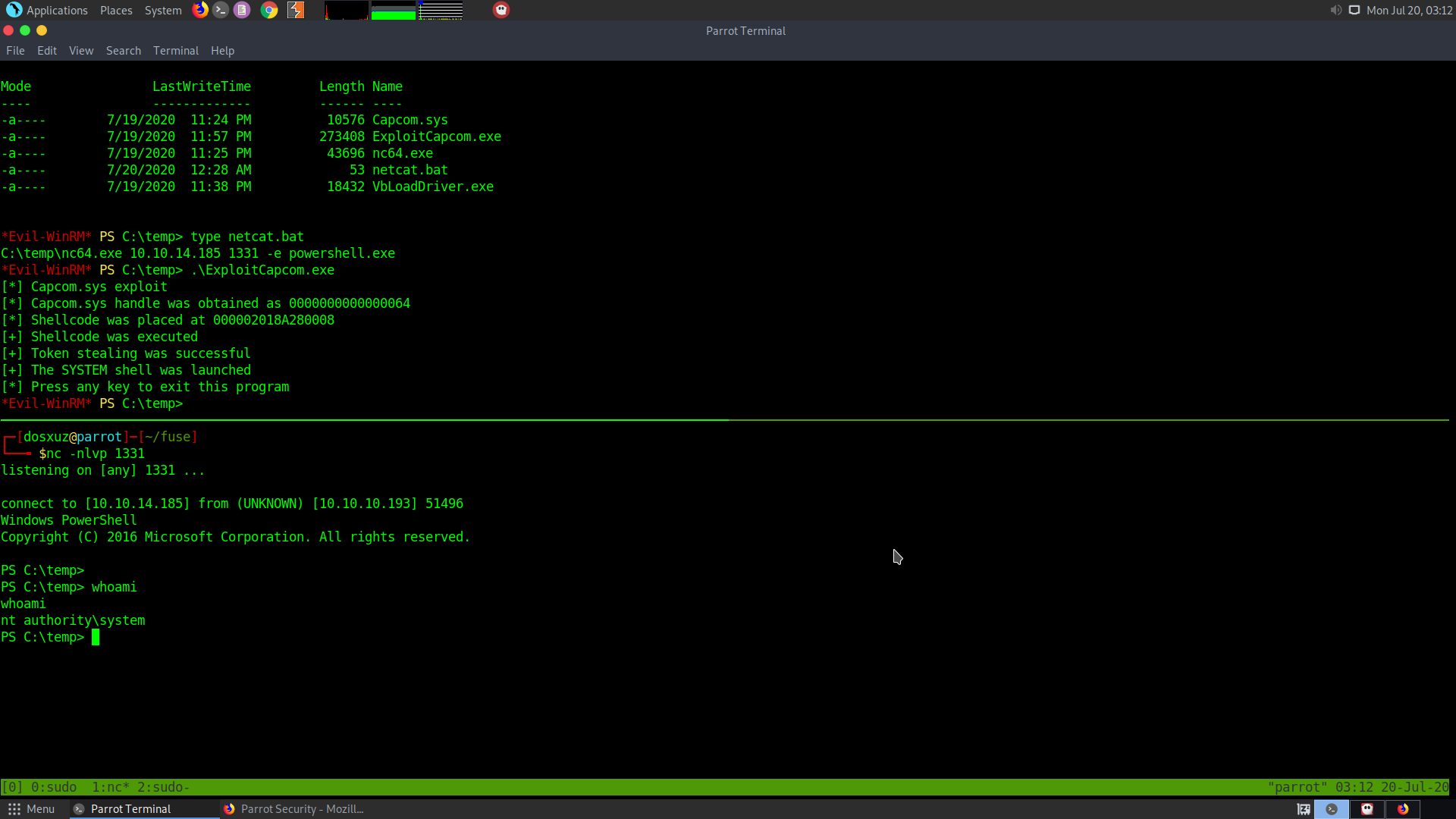Expand the Places menu

(116, 10)
